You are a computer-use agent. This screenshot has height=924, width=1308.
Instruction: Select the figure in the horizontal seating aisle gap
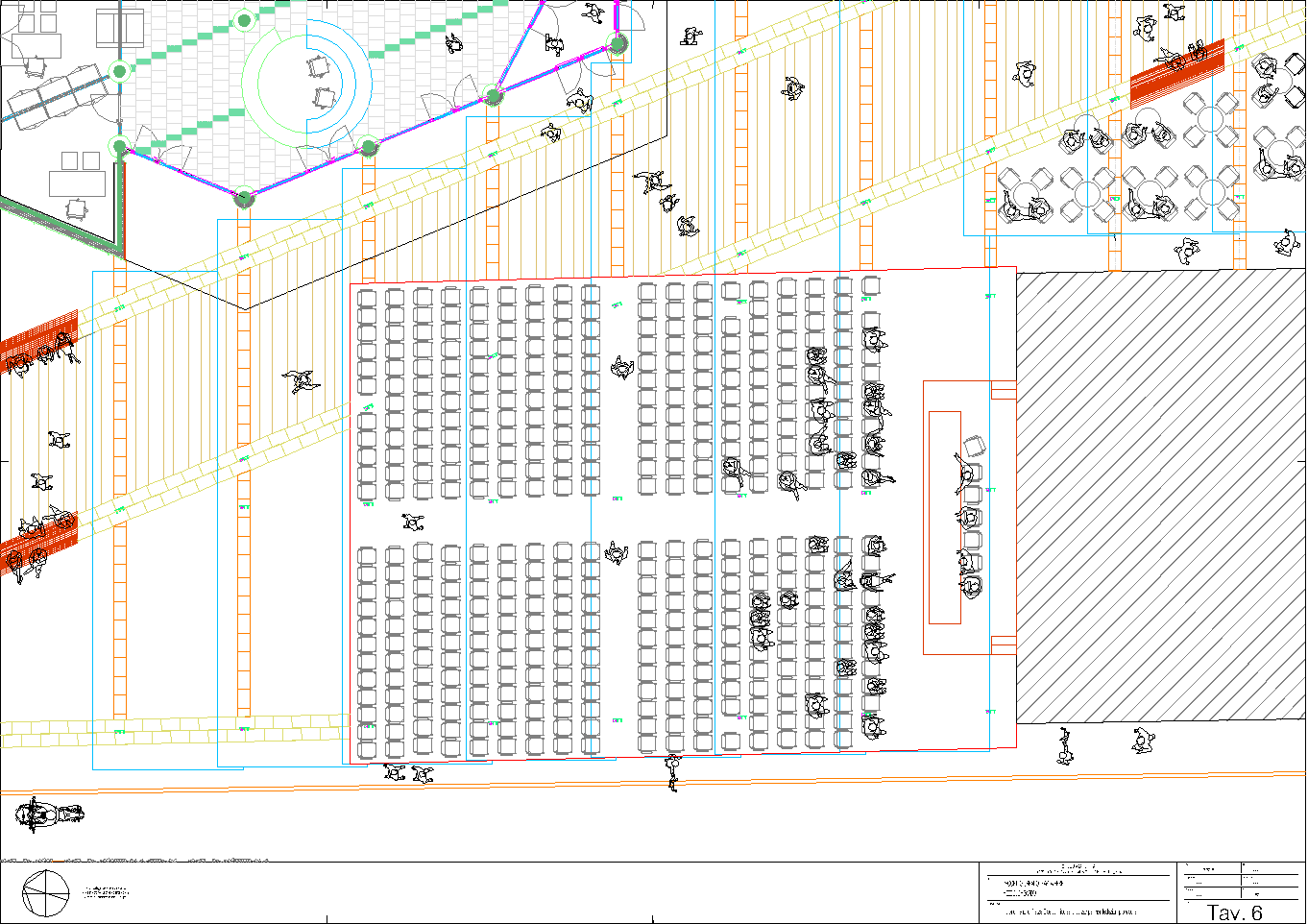pos(413,523)
